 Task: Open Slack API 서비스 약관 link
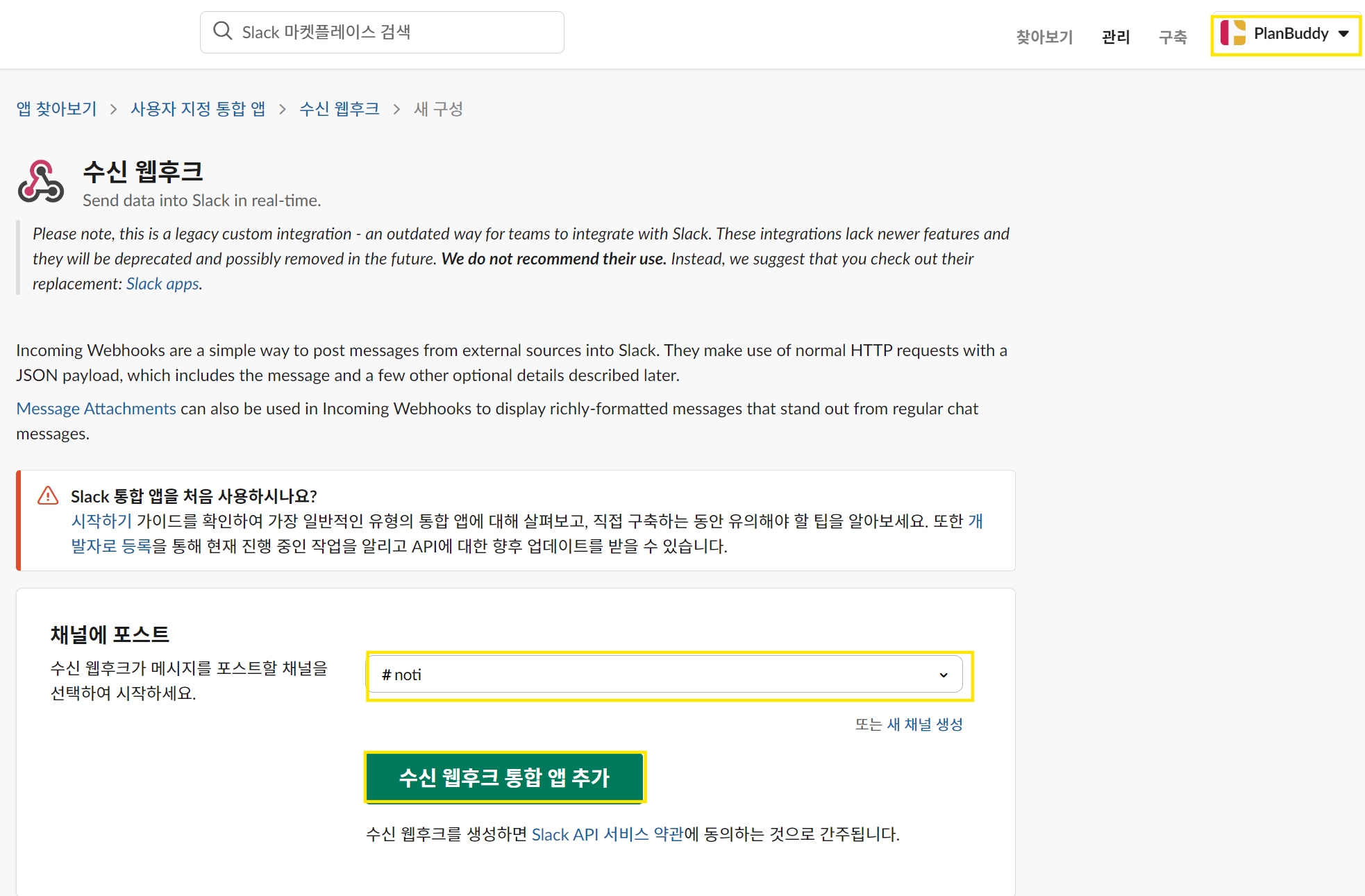[608, 834]
